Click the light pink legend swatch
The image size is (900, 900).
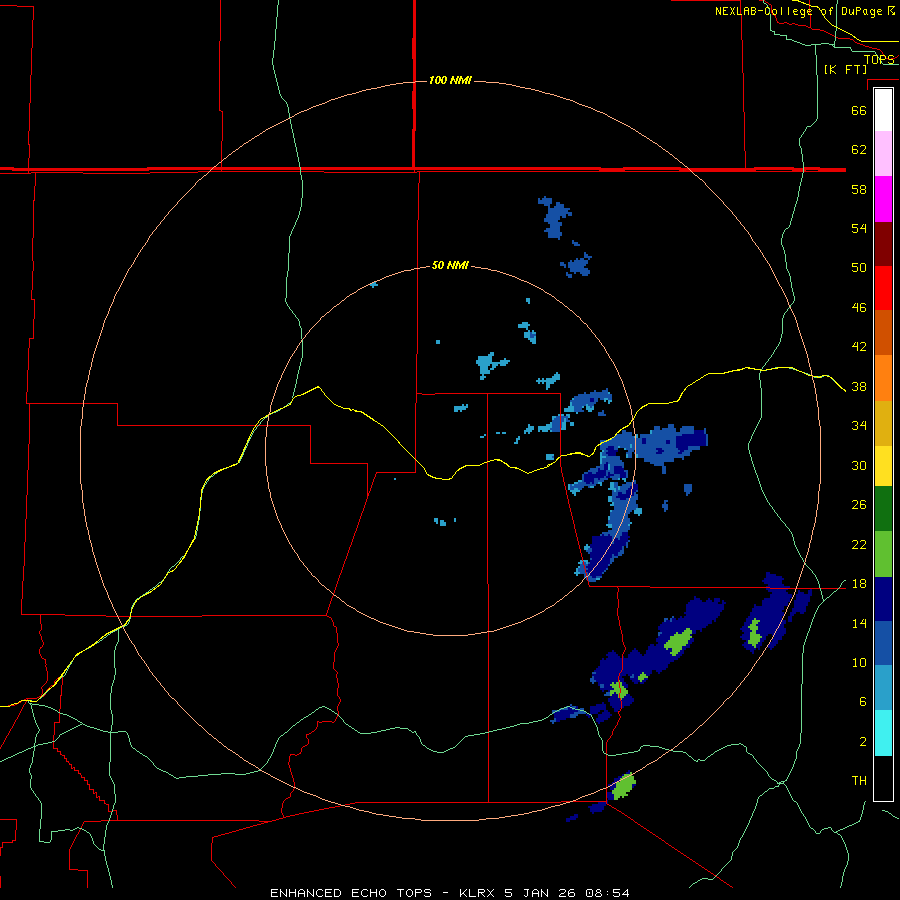(x=883, y=154)
